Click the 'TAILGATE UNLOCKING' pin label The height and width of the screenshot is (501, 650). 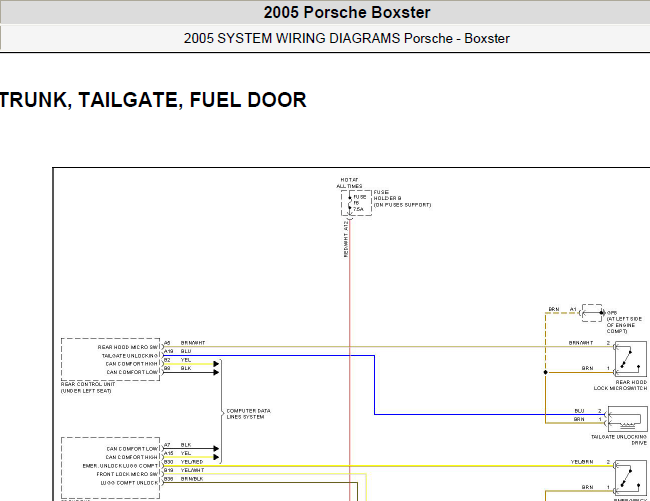(x=129, y=356)
